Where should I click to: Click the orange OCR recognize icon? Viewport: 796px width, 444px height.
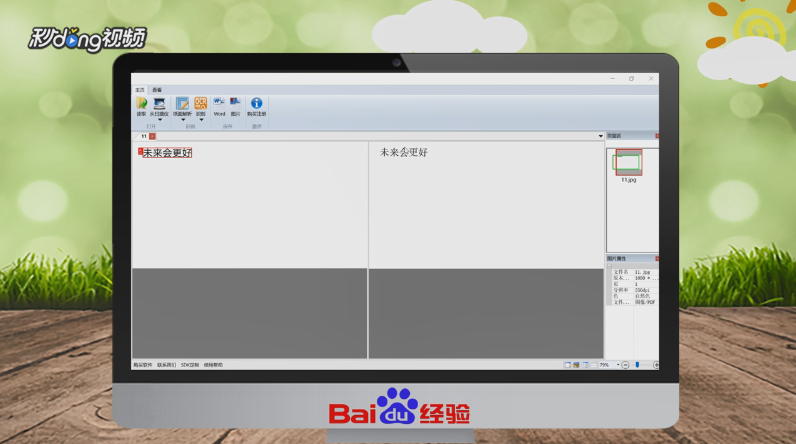pyautogui.click(x=201, y=104)
